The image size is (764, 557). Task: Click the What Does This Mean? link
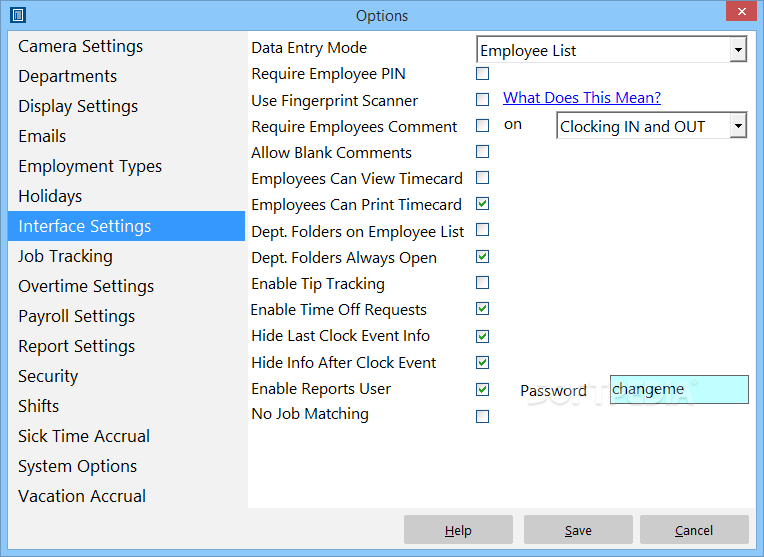[582, 97]
